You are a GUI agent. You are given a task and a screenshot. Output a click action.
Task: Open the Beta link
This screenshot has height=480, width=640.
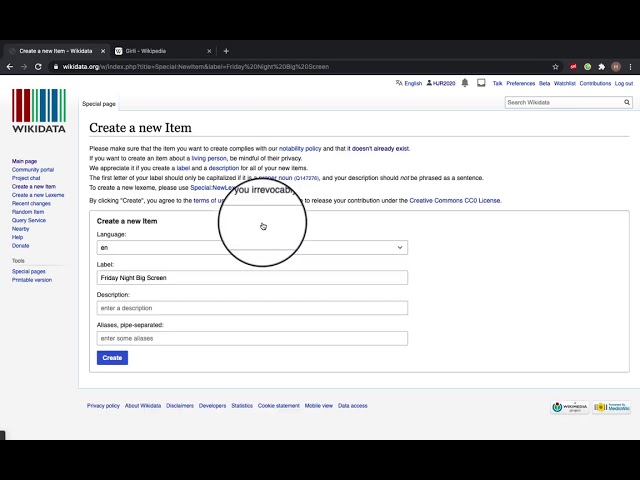pyautogui.click(x=544, y=83)
